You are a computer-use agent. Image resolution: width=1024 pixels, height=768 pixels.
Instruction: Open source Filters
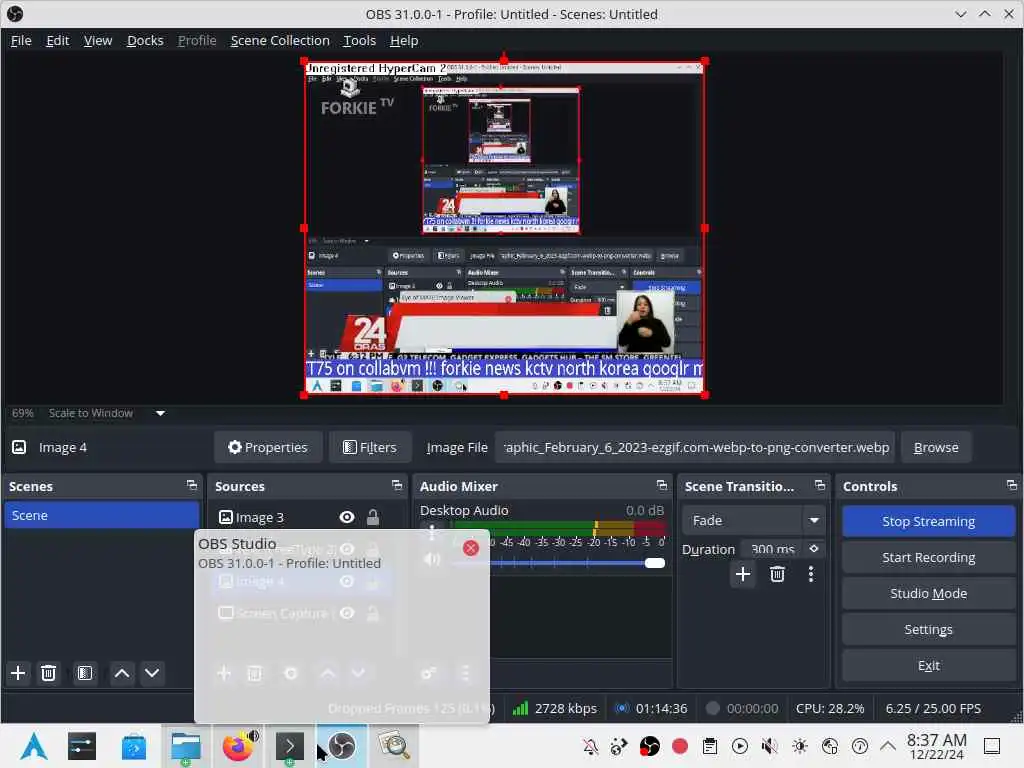point(370,447)
